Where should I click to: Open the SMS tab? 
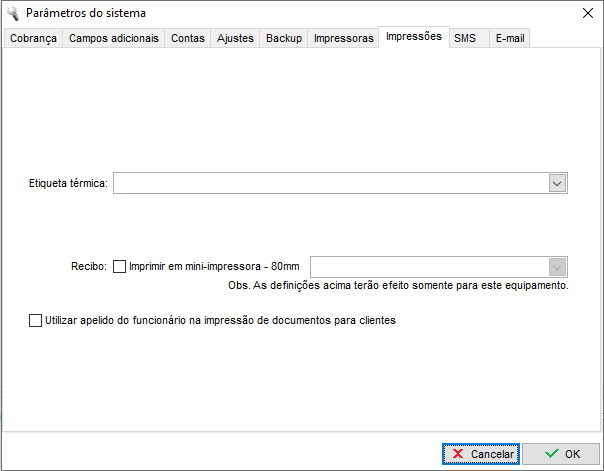[x=465, y=38]
